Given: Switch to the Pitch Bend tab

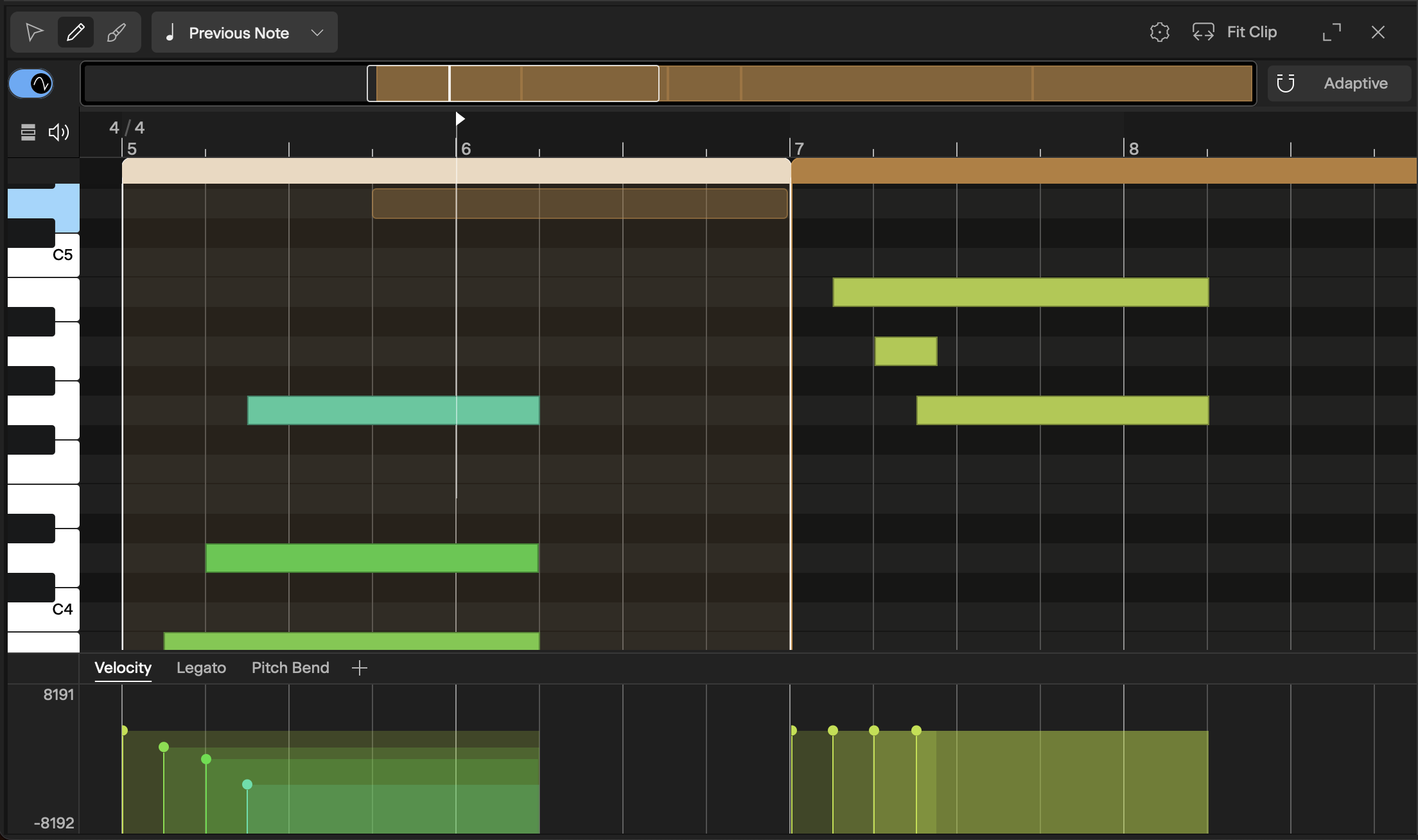Looking at the screenshot, I should 290,668.
